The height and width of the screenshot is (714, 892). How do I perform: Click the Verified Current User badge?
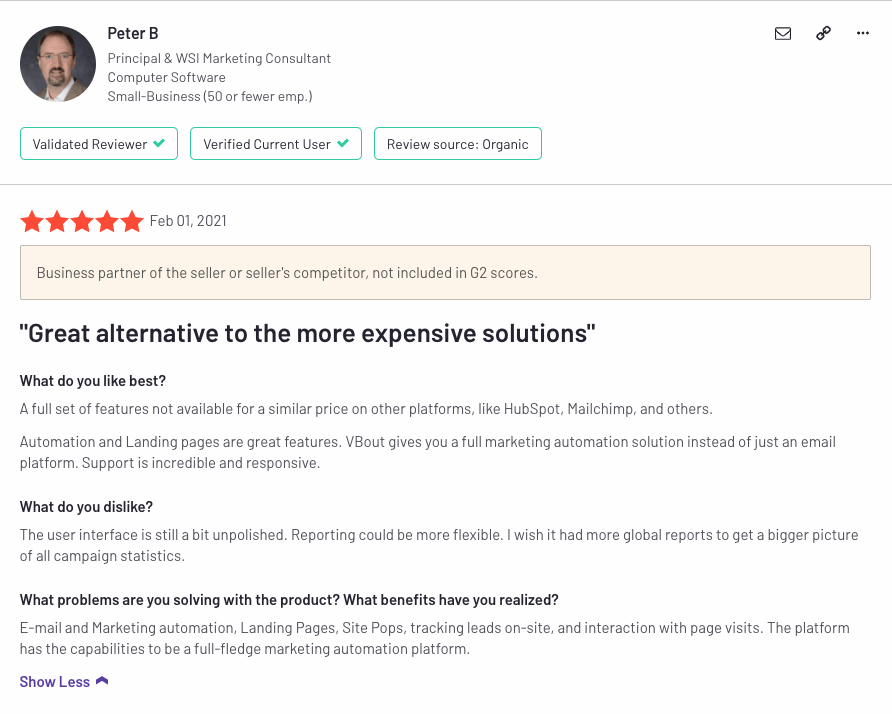click(x=276, y=144)
